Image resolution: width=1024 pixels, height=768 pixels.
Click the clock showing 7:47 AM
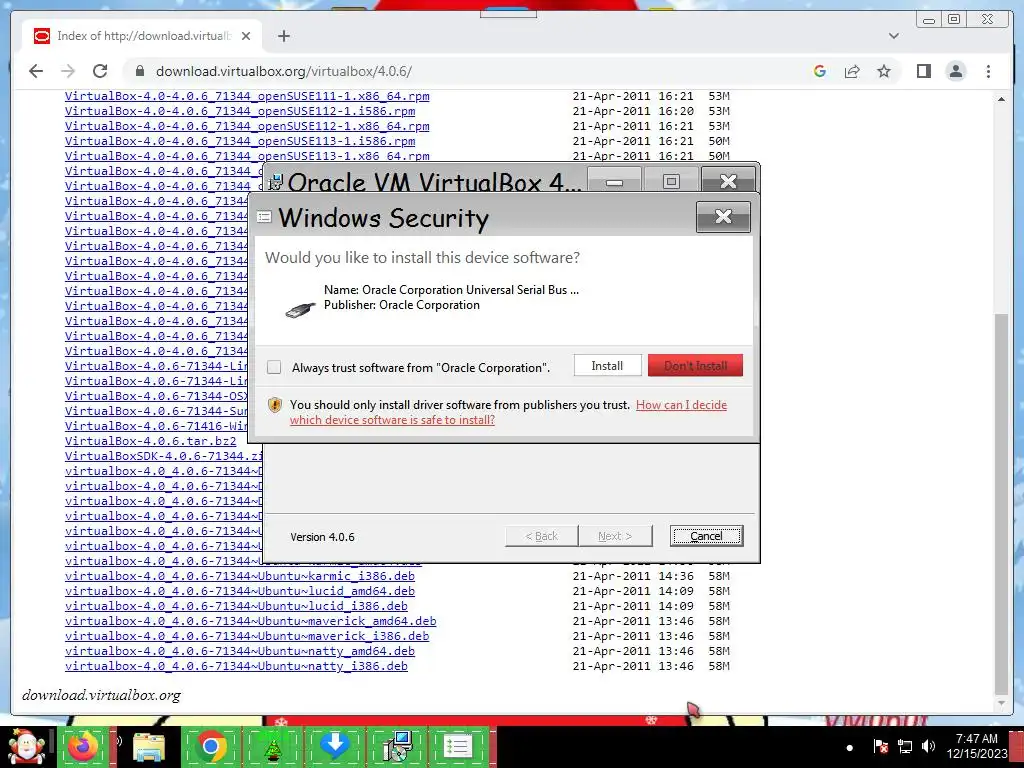tap(977, 739)
